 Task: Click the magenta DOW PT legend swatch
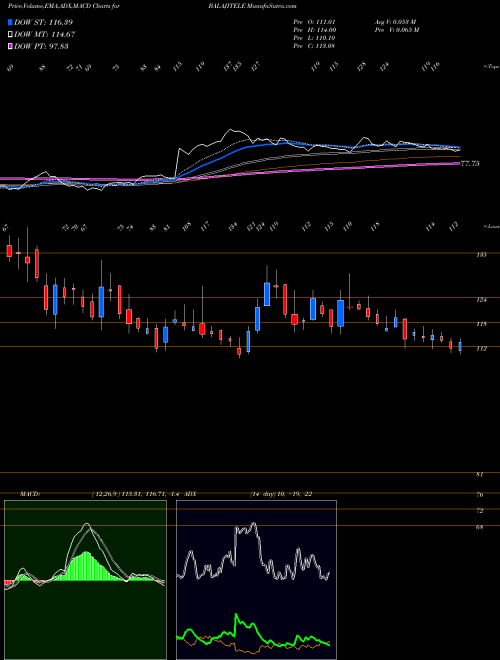[10, 46]
